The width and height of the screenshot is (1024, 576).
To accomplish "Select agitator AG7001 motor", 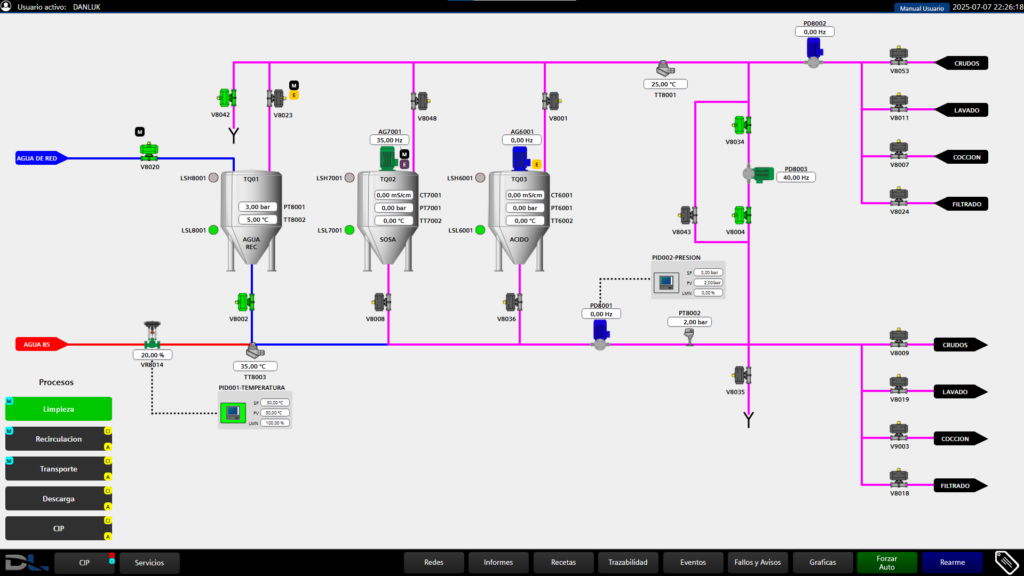I will coord(388,158).
